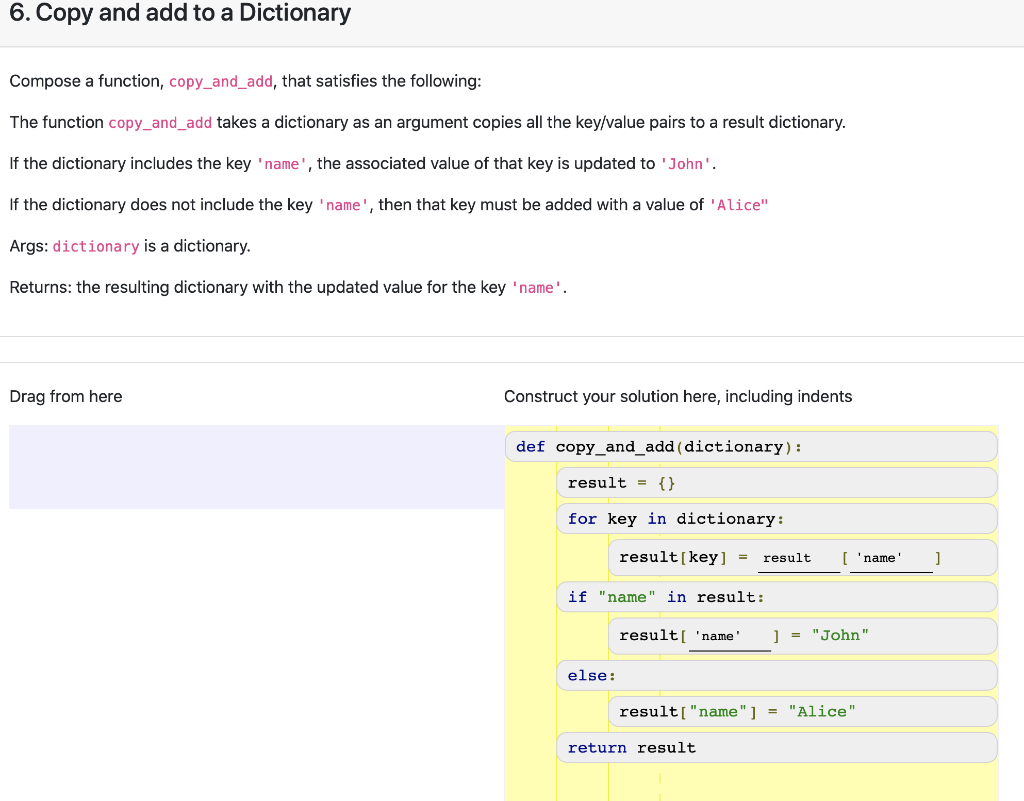
Task: Click the highlighted 'Alice' code text
Action: pos(738,205)
